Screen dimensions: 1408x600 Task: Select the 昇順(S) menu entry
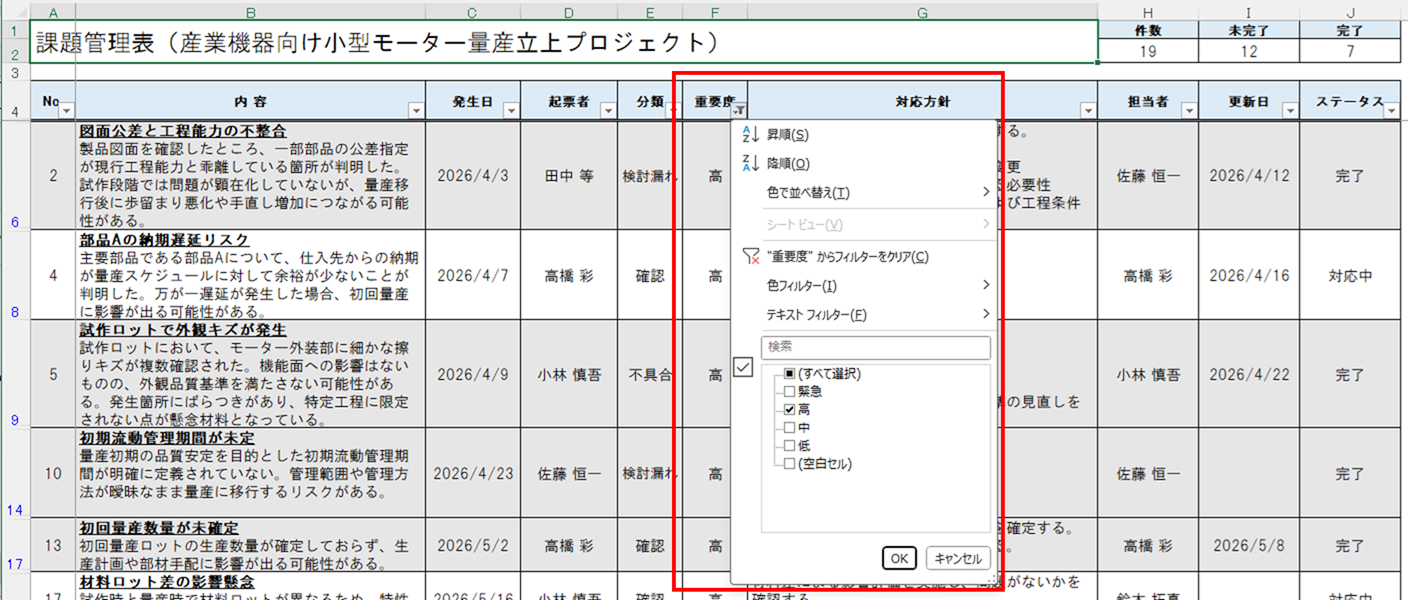[790, 133]
